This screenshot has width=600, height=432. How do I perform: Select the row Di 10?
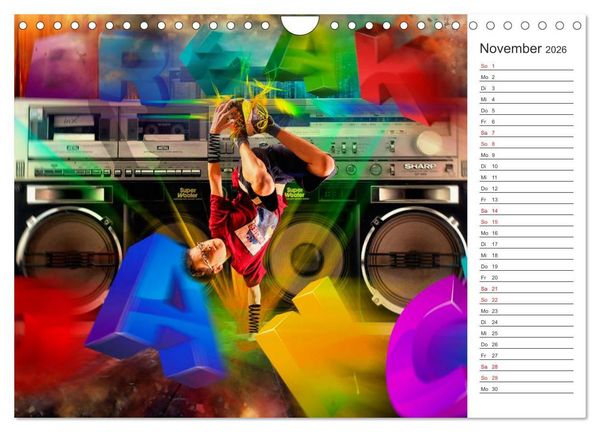pyautogui.click(x=527, y=166)
